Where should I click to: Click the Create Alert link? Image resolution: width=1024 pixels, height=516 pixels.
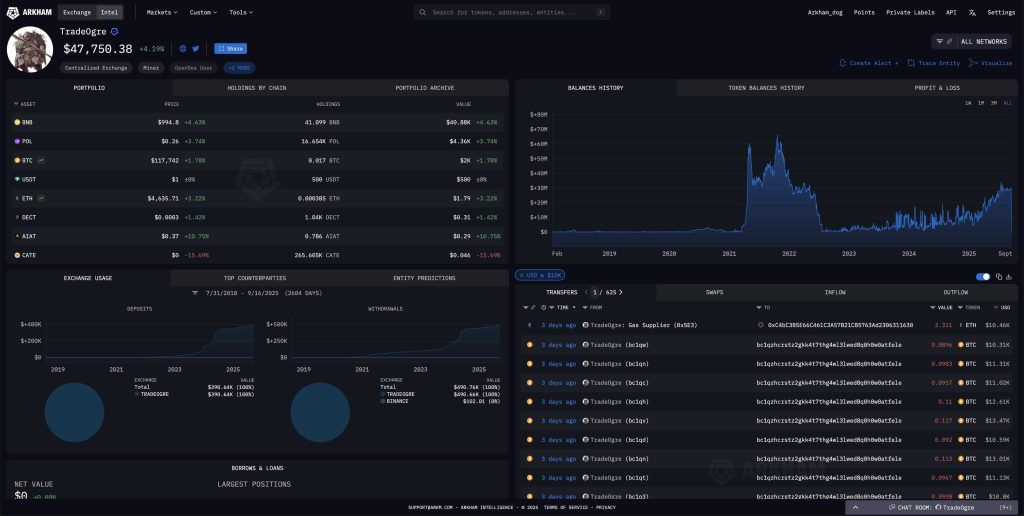(x=869, y=63)
